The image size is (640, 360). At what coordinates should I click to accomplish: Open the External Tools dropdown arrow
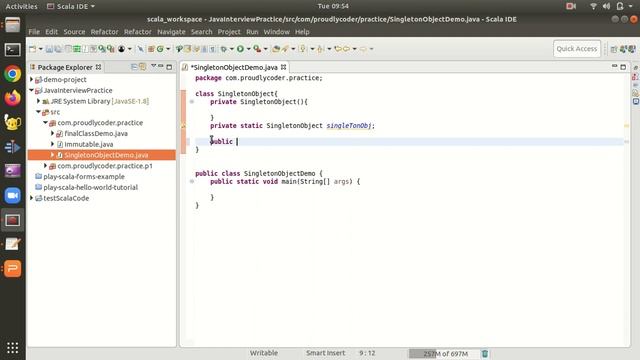265,49
